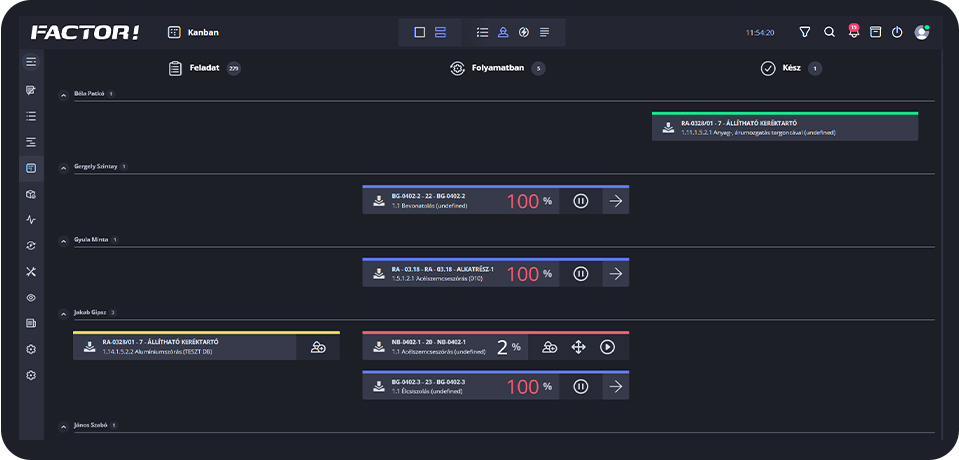Pause the BG-0402-2 Bevonatolás task
959x460 pixels.
[x=581, y=201]
